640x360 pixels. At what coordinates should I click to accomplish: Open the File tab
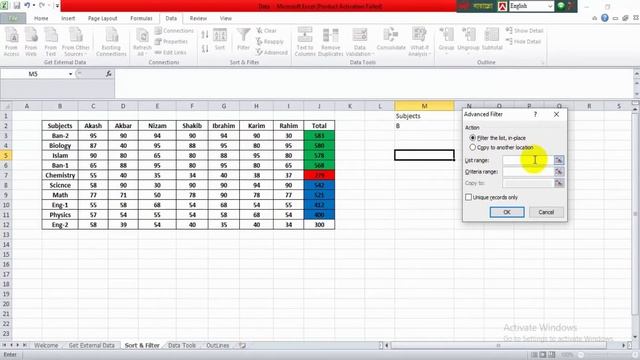13,18
